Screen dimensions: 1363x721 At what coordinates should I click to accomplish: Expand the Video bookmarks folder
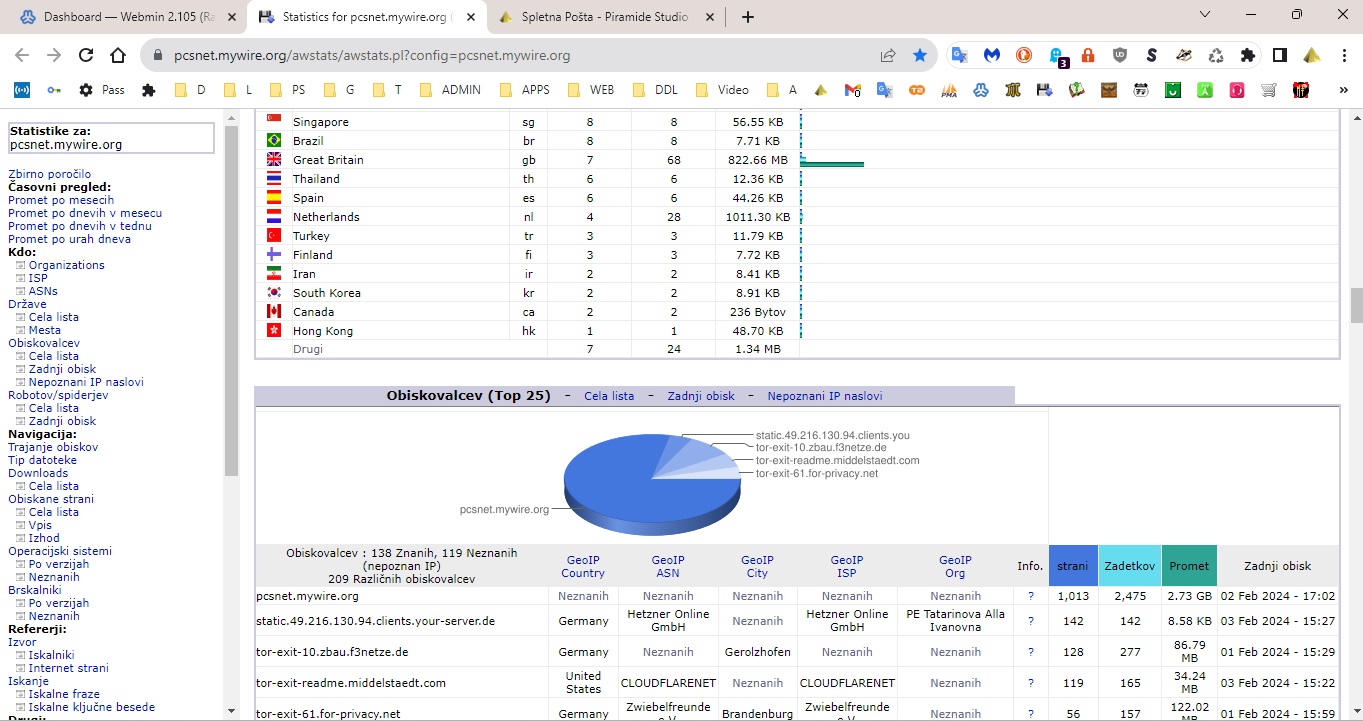click(723, 90)
